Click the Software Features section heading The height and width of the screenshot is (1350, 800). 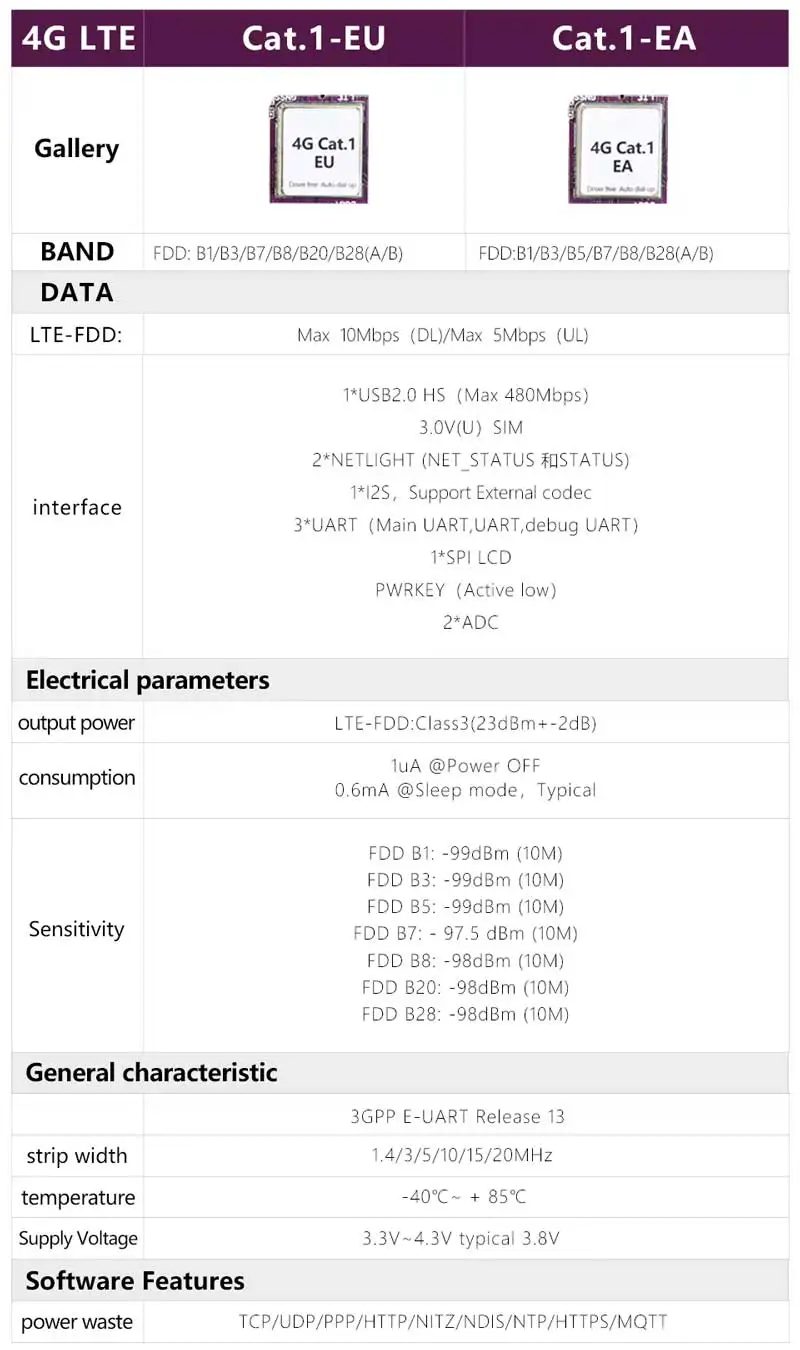click(135, 1281)
